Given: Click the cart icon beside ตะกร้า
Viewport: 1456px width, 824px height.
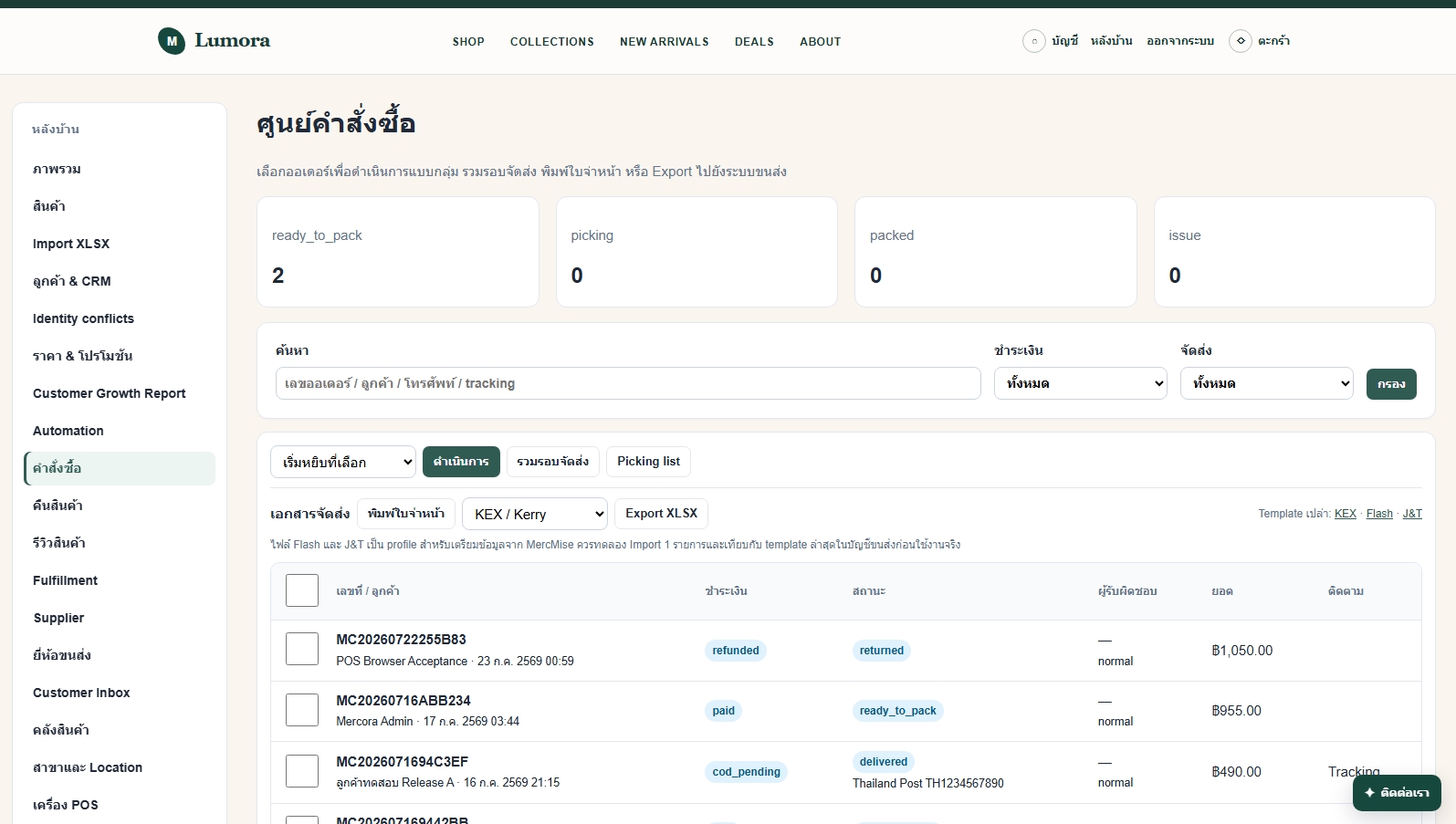Looking at the screenshot, I should tap(1240, 41).
